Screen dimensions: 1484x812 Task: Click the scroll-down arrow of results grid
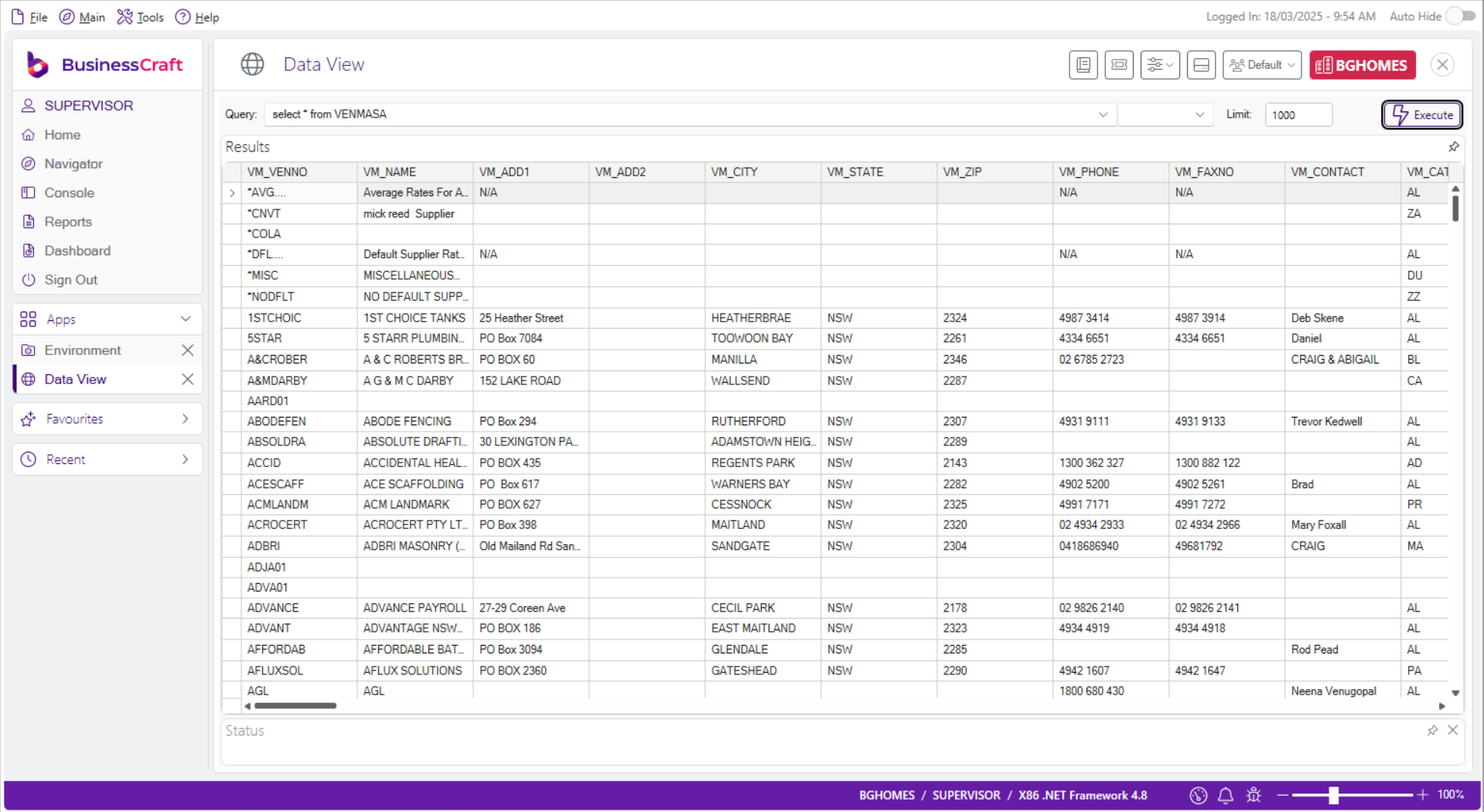pyautogui.click(x=1455, y=694)
